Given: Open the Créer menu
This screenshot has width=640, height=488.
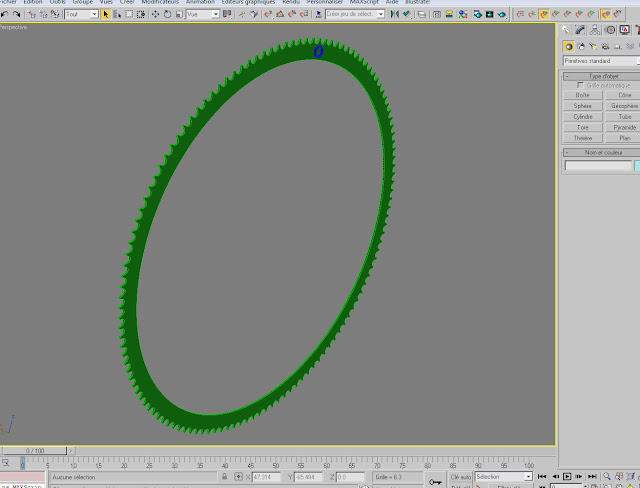Looking at the screenshot, I should [127, 2].
